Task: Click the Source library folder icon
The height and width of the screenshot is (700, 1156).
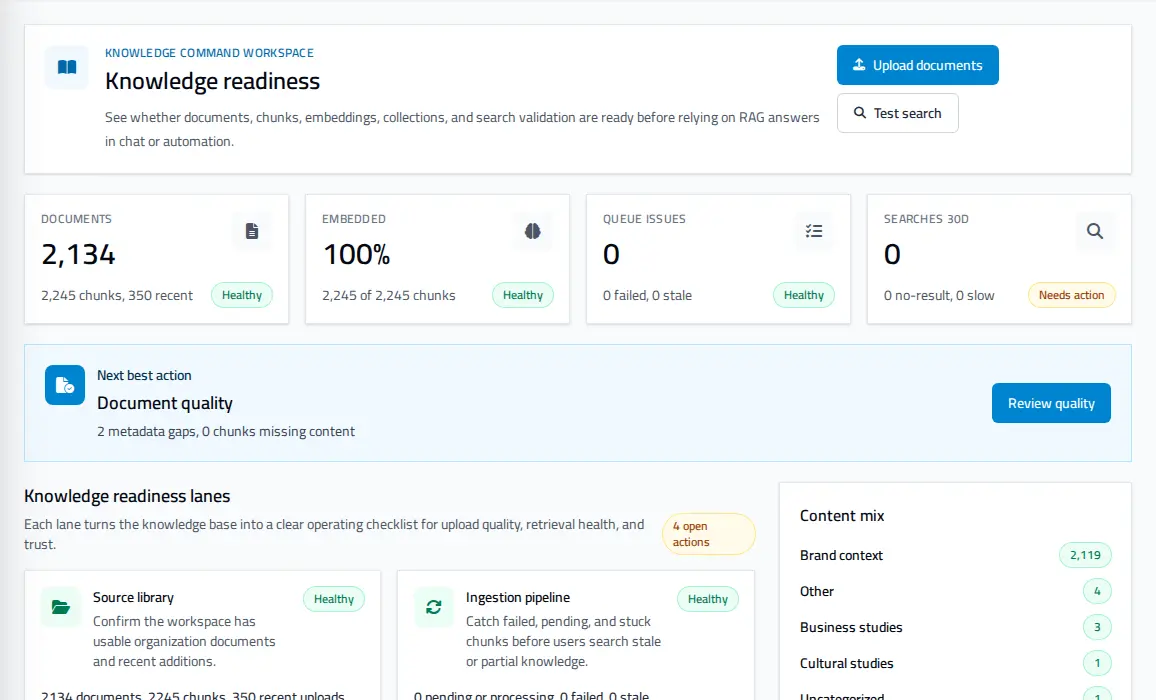Action: click(x=60, y=607)
